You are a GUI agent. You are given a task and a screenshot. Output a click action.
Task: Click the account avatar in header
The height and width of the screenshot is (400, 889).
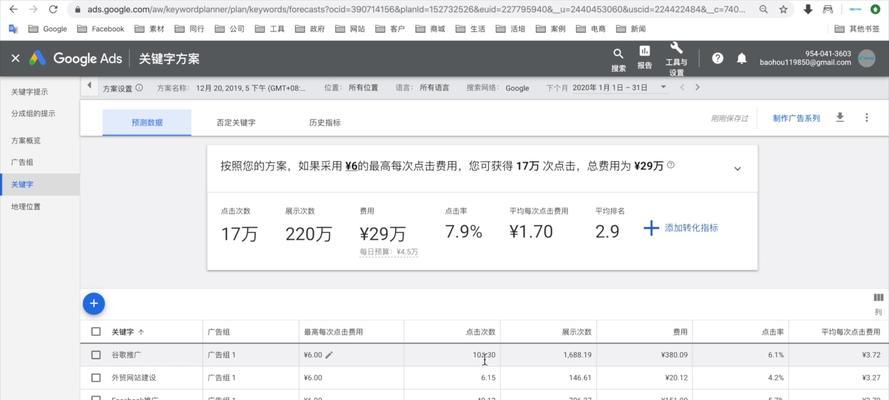(866, 58)
